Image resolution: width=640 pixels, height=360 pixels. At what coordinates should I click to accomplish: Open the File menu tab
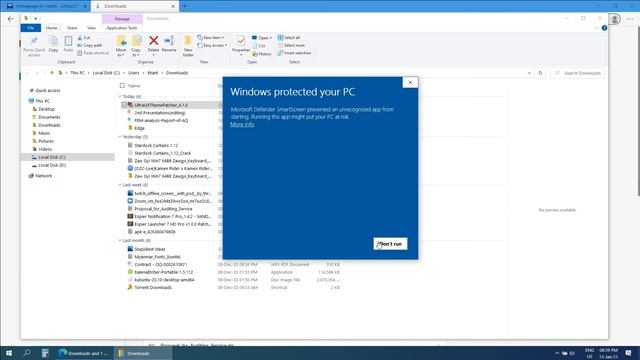(x=31, y=28)
